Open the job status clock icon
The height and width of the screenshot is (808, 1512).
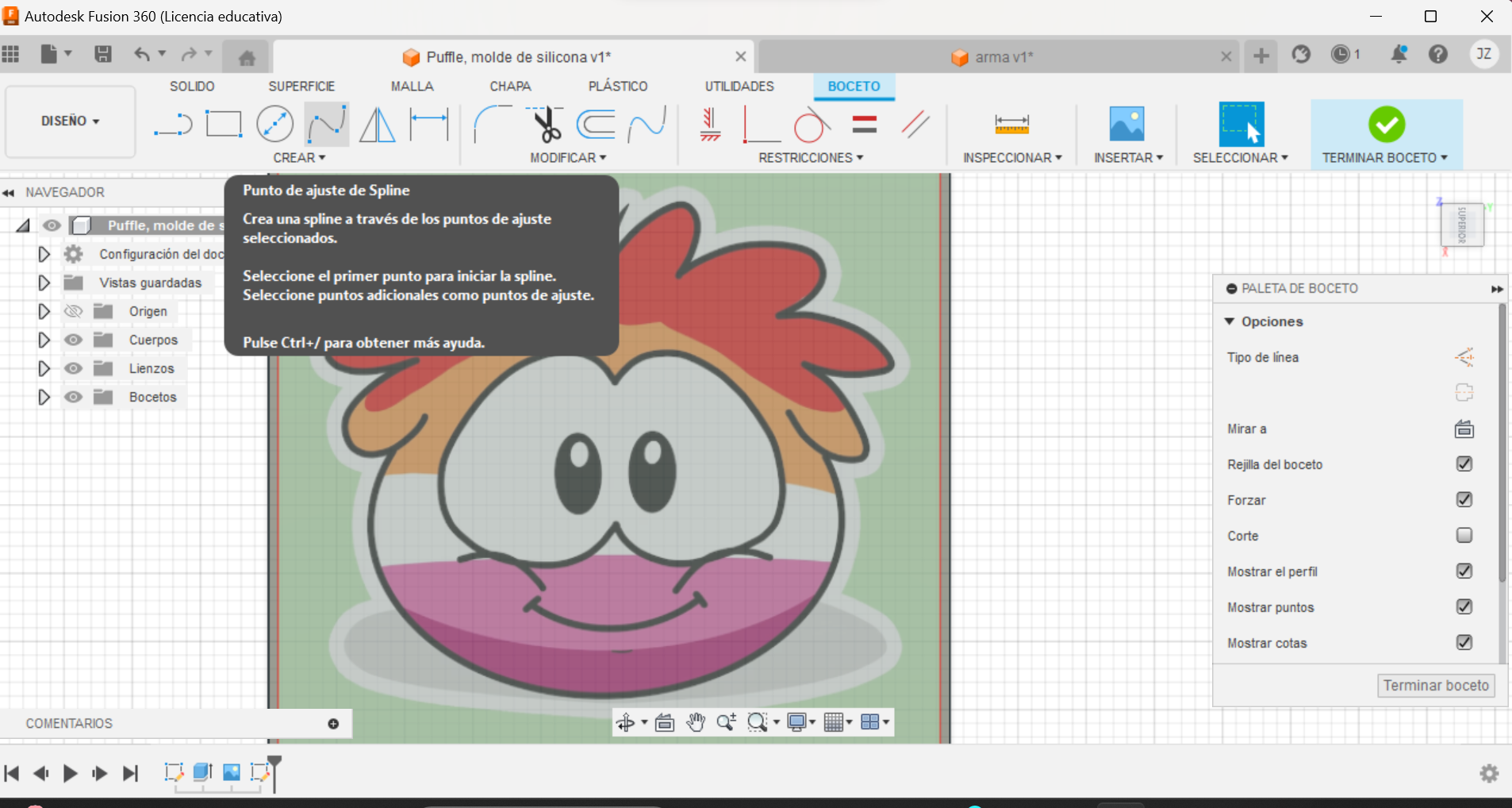click(x=1341, y=54)
